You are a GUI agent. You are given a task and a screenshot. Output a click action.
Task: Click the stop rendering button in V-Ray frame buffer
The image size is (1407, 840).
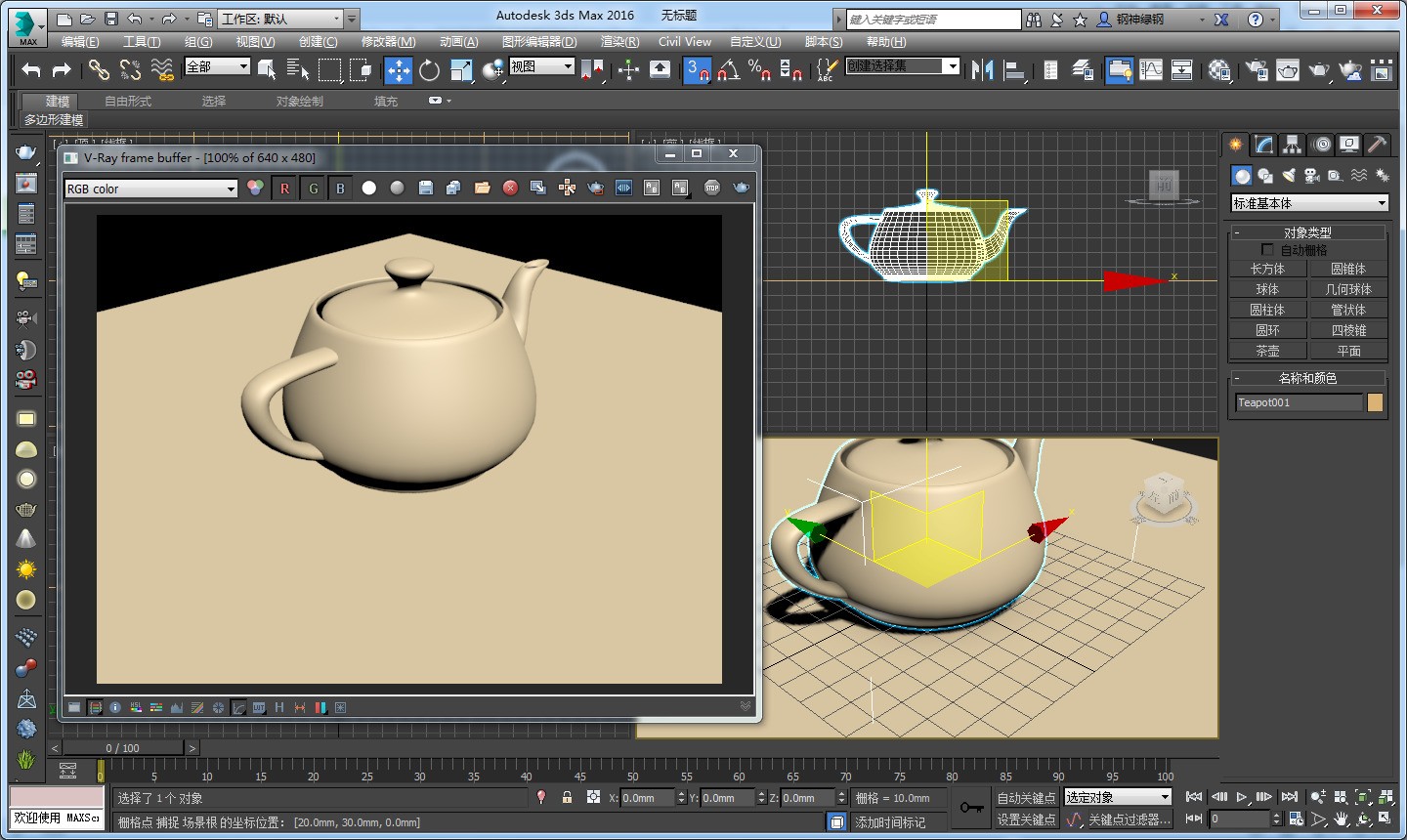[x=712, y=188]
